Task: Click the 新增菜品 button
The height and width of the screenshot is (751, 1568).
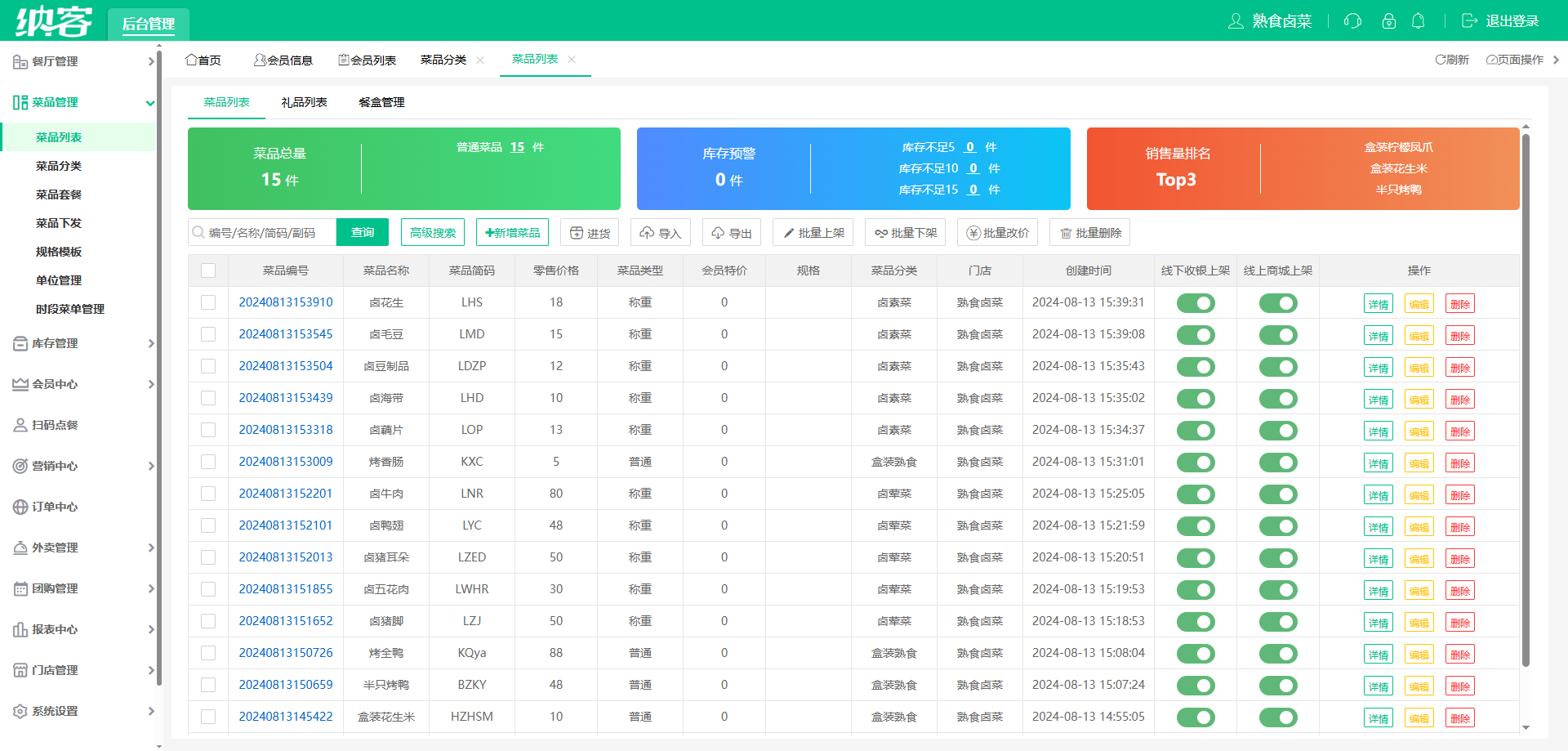Action: pyautogui.click(x=512, y=233)
